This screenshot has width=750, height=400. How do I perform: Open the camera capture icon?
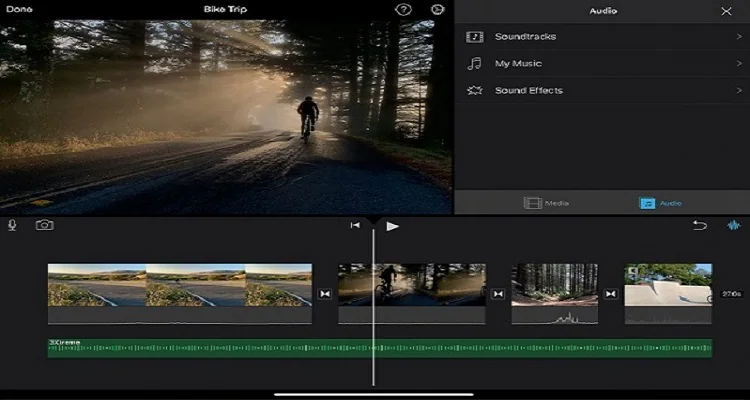click(x=44, y=225)
